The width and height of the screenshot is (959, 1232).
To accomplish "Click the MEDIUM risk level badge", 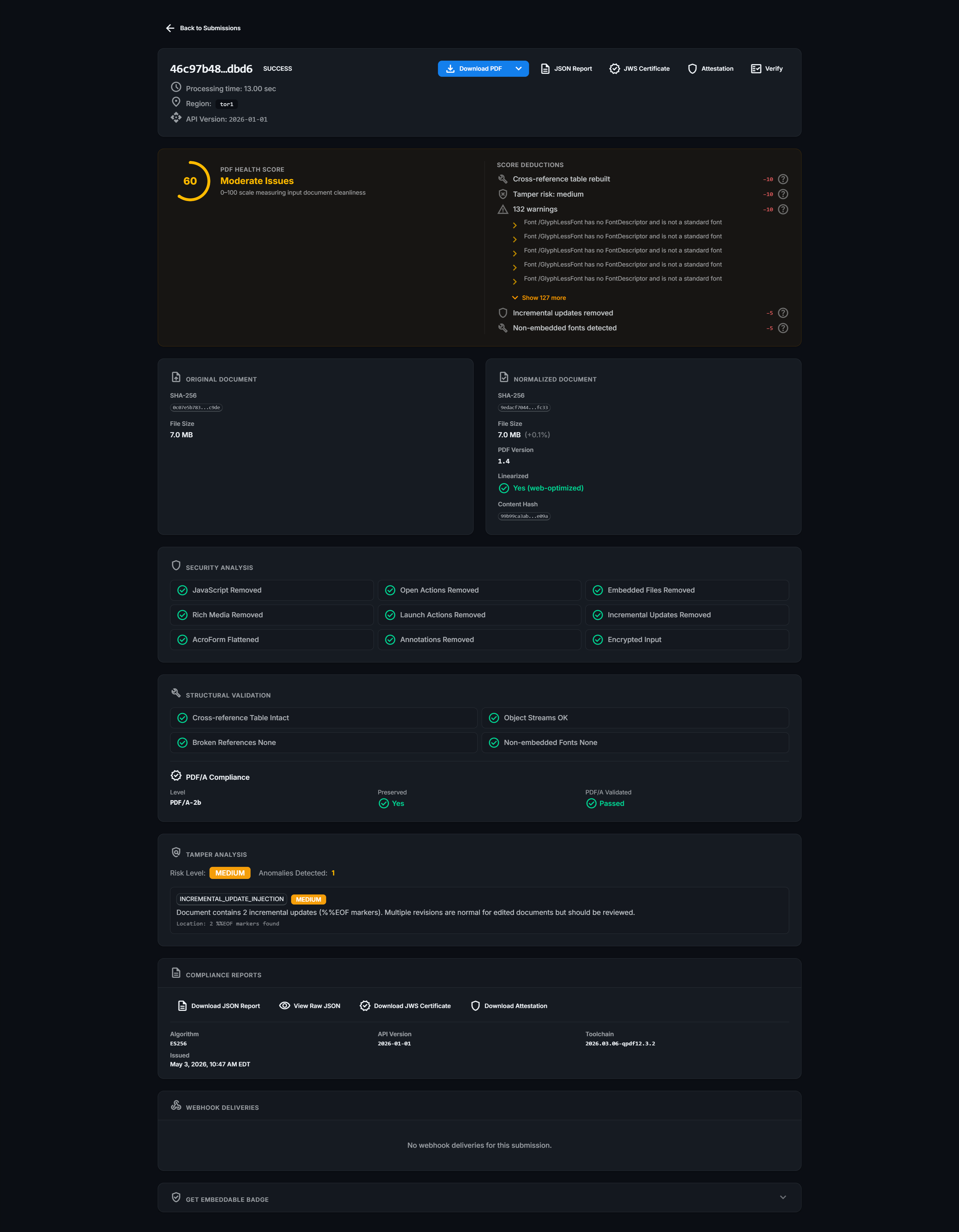I will pos(230,873).
